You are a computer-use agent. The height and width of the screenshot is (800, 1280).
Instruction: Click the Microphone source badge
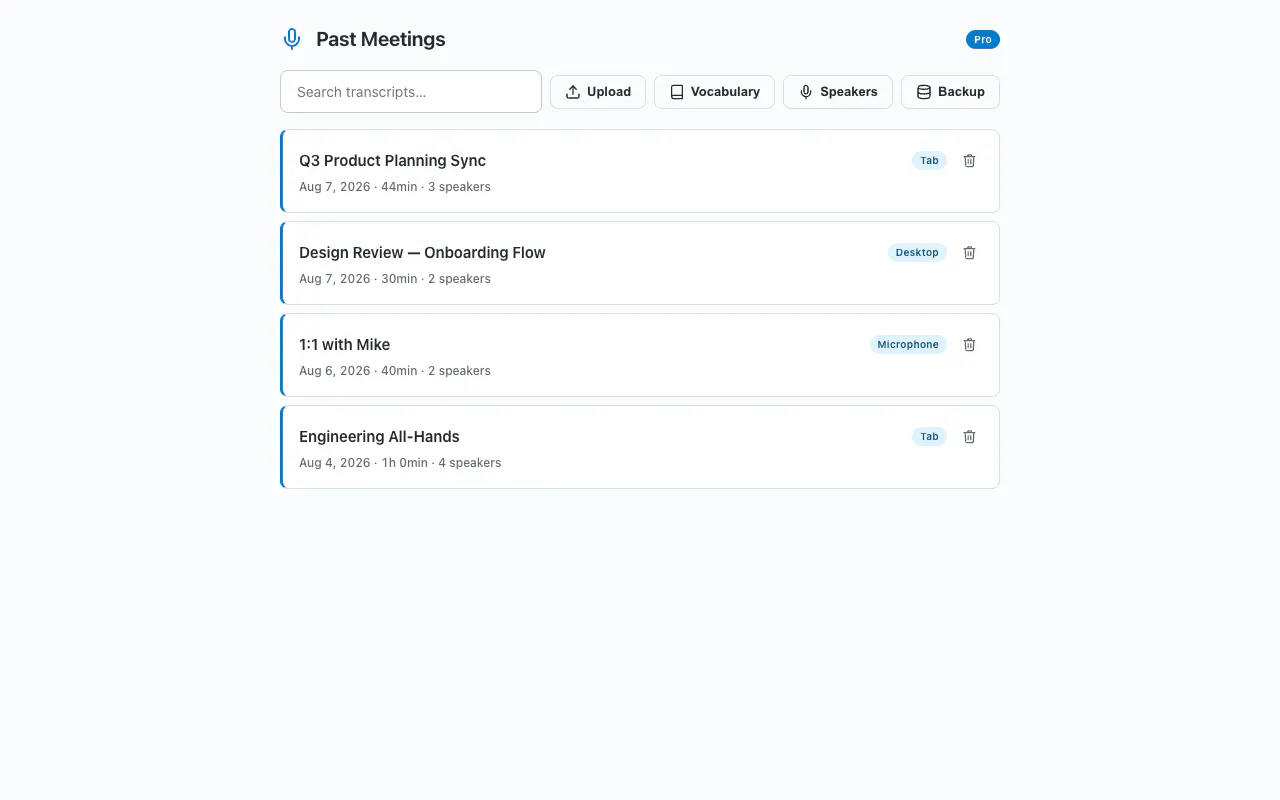[908, 345]
